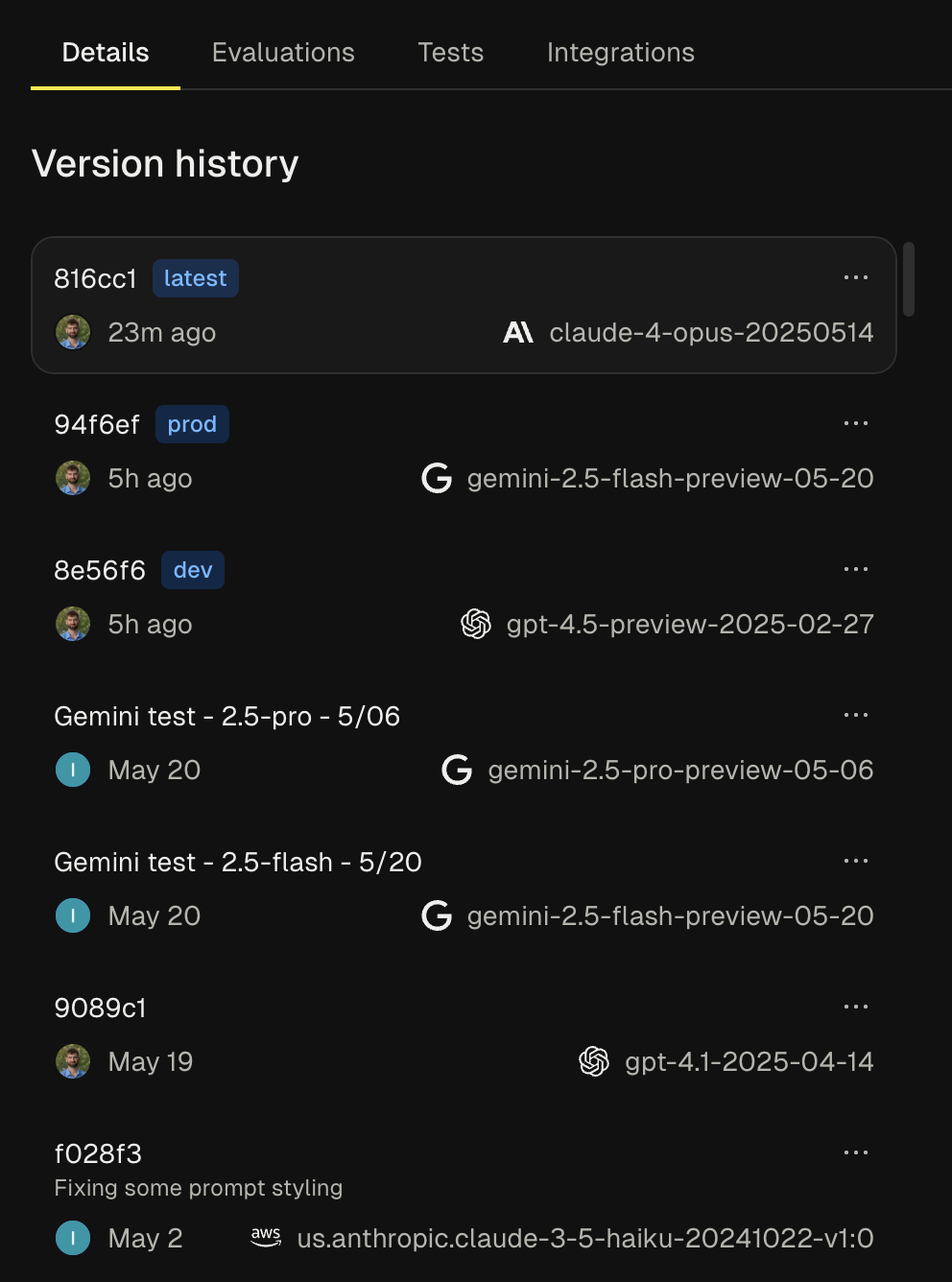This screenshot has height=1282, width=952.
Task: Open the Integrations tab
Action: [620, 52]
